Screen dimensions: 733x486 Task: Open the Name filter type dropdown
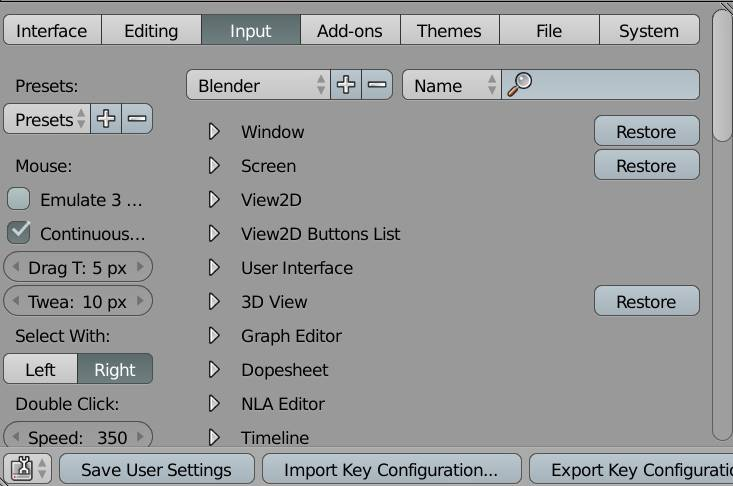[451, 85]
